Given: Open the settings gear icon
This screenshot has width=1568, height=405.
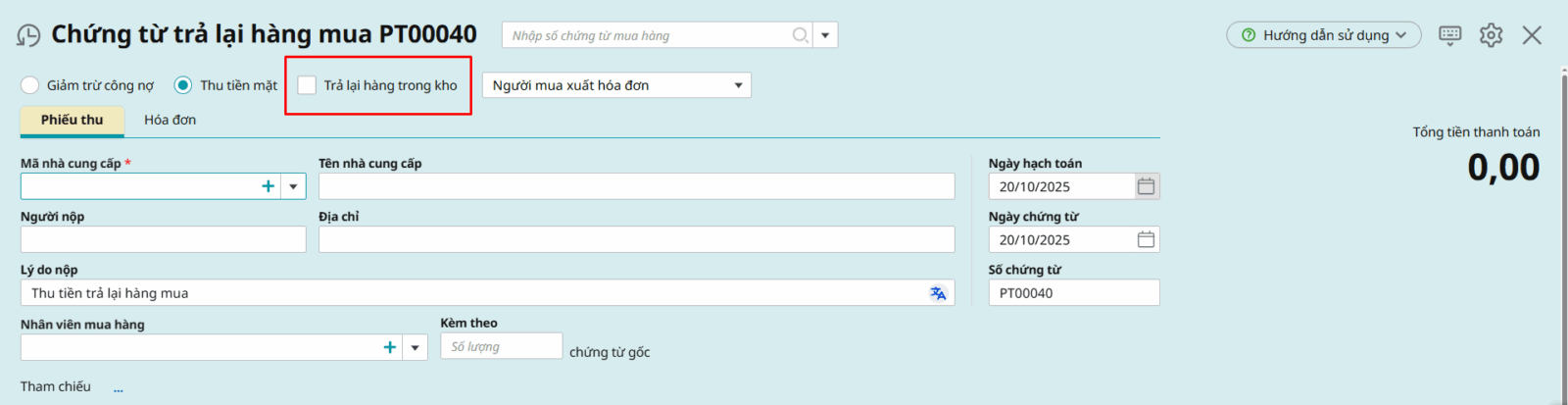Looking at the screenshot, I should [1491, 35].
